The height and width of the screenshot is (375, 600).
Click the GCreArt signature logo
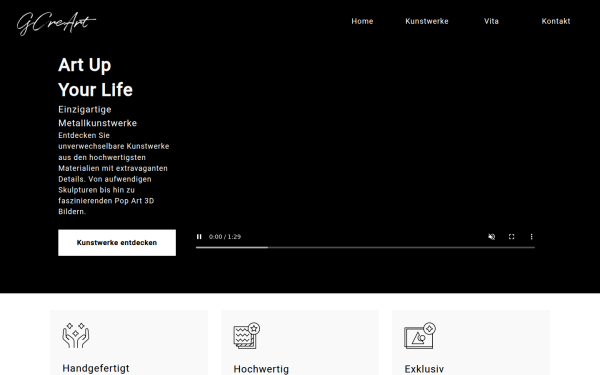coord(56,24)
